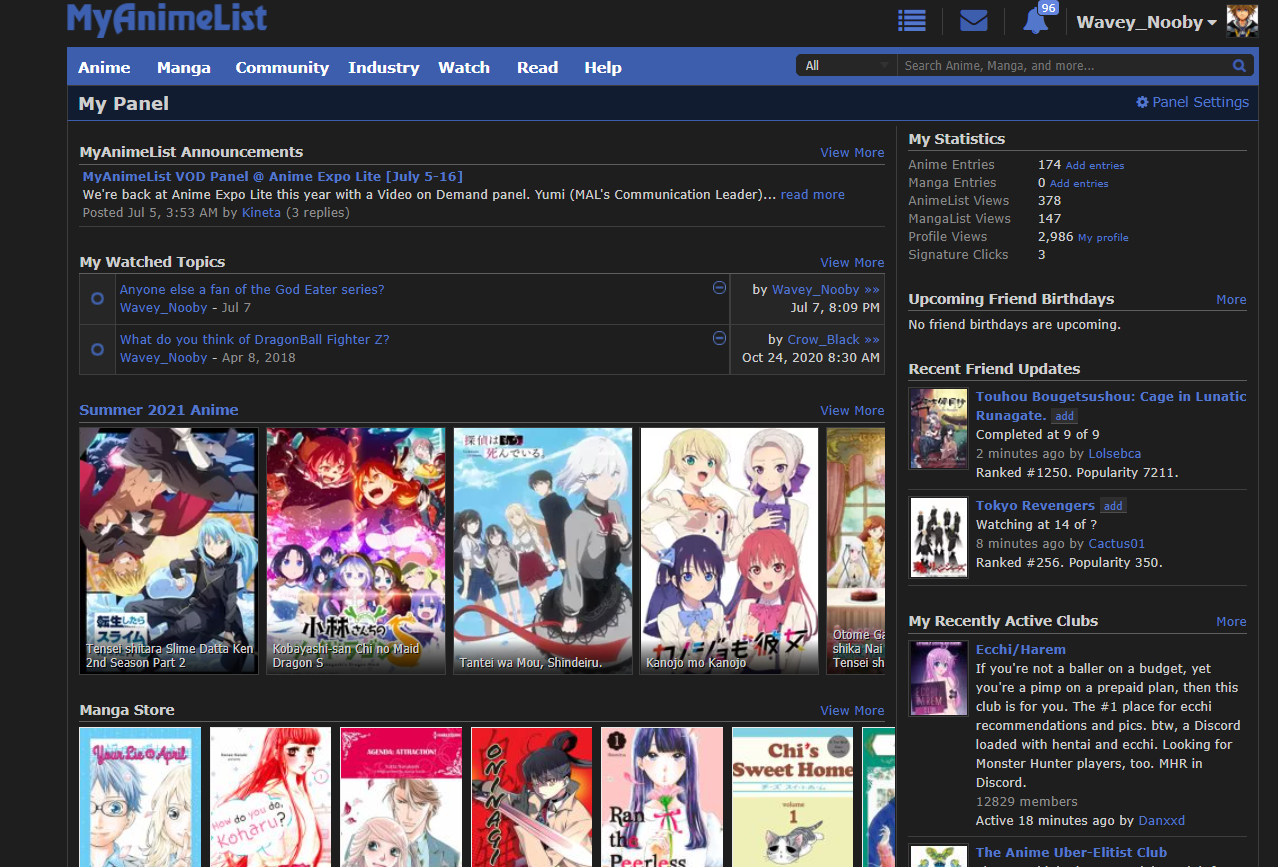This screenshot has height=867, width=1278.
Task: Go to last post by Crow_Black
Action: point(872,340)
